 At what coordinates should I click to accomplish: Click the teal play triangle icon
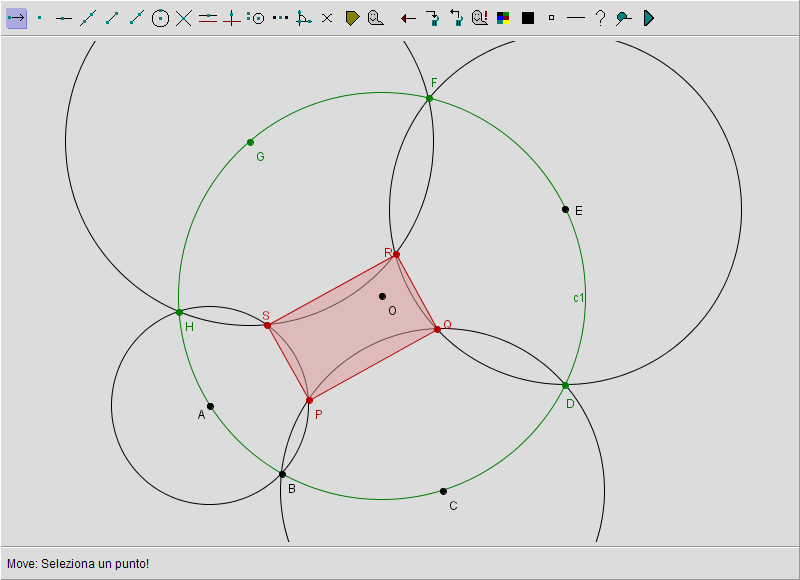tap(648, 18)
